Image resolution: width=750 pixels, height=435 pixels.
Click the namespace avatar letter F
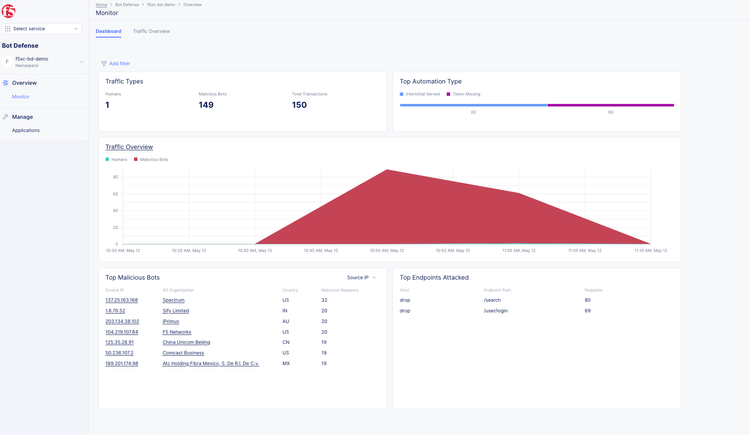8,62
